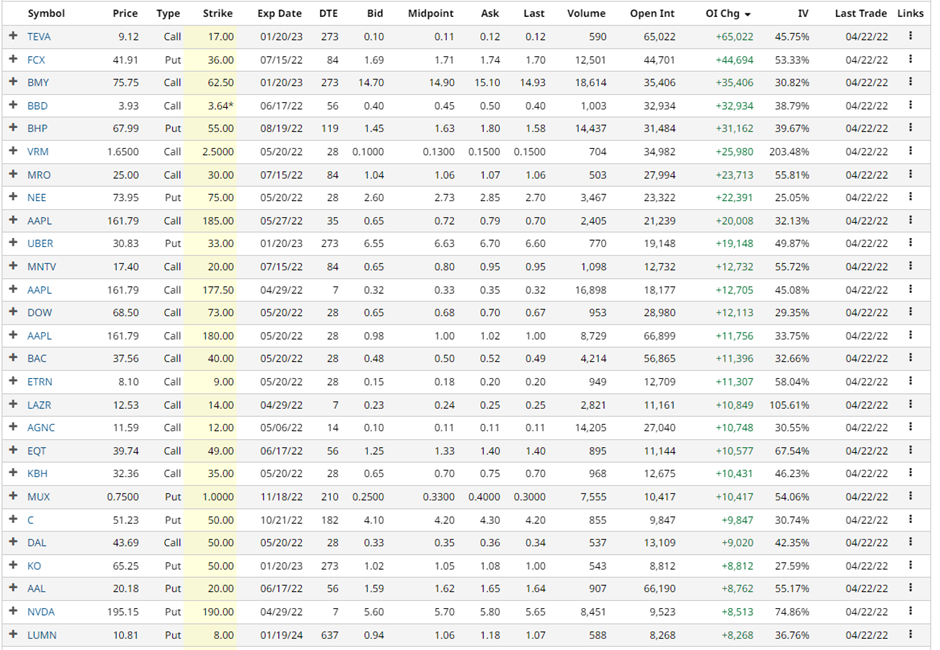
Task: Open the BMY symbol link
Action: [x=38, y=83]
